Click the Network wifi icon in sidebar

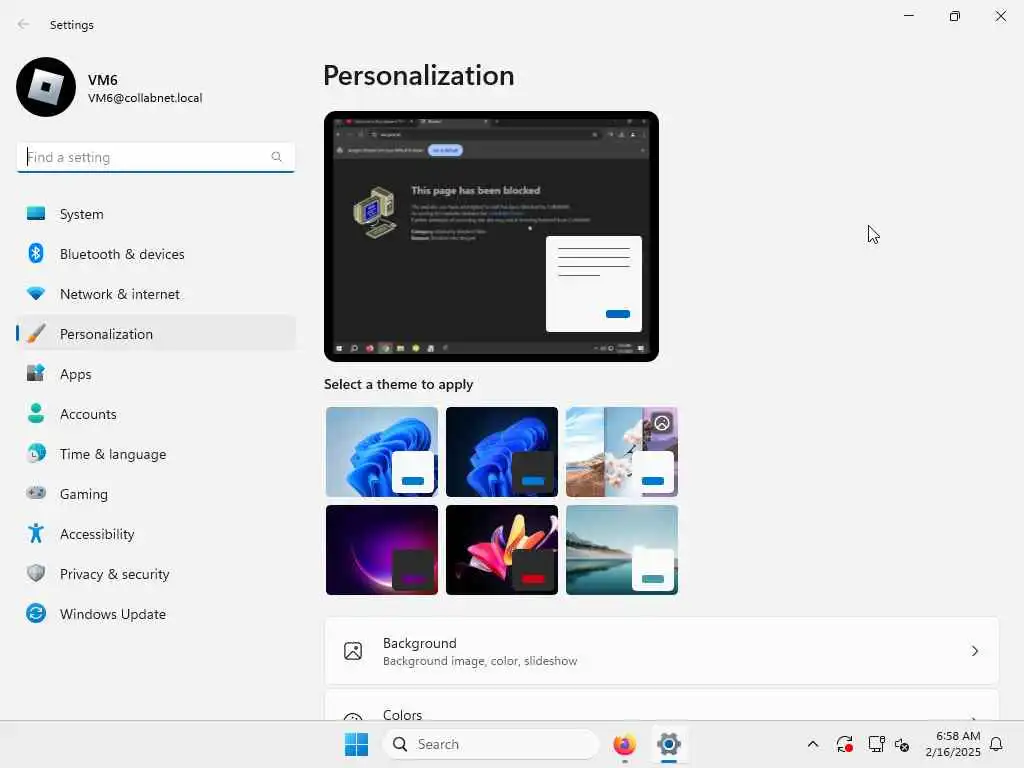coord(36,293)
